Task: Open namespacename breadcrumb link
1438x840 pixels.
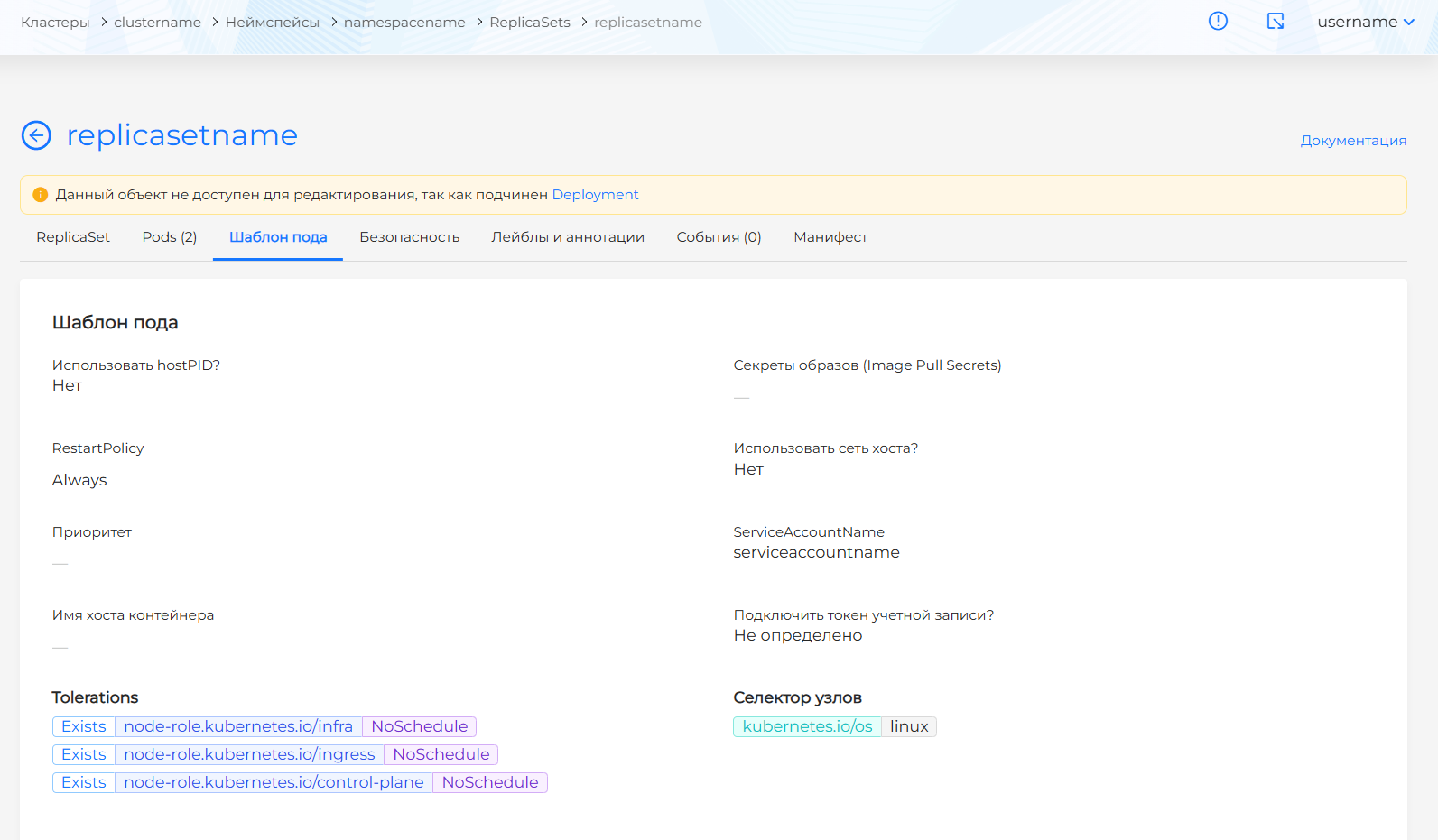Action: pyautogui.click(x=404, y=23)
